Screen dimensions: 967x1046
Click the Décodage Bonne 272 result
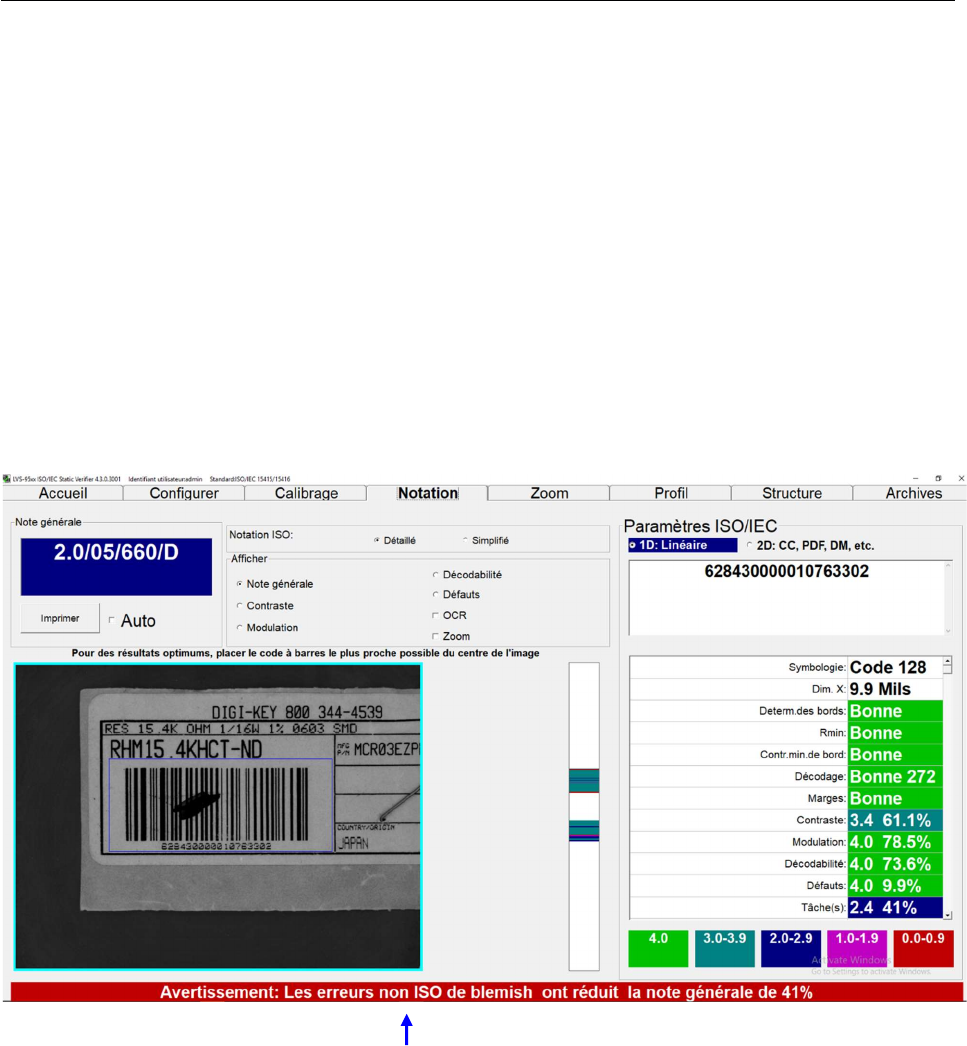point(895,776)
